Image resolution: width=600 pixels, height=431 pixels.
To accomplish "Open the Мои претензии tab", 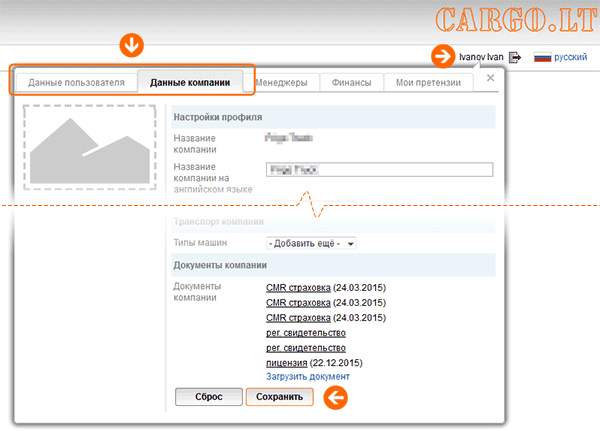I will (427, 82).
